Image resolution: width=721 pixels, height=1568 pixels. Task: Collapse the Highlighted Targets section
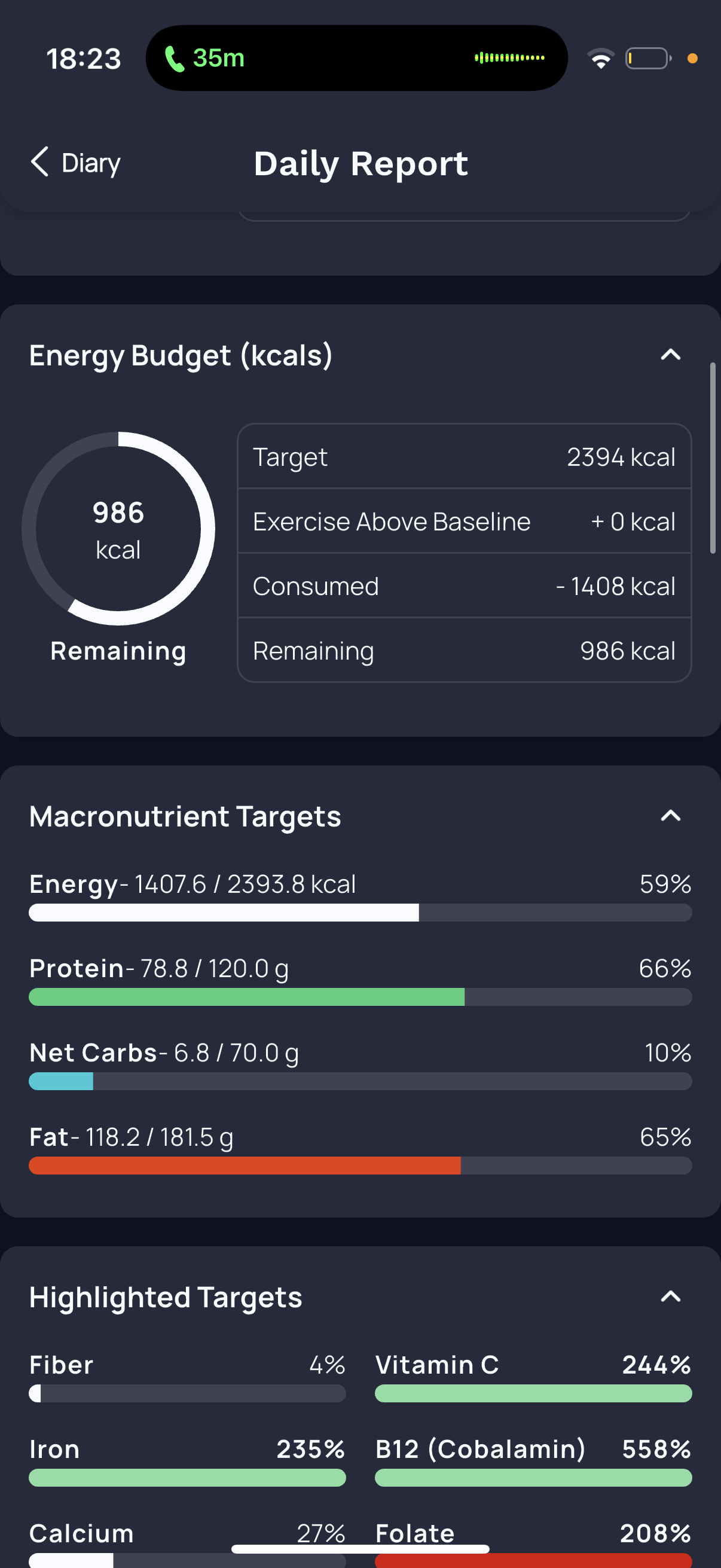point(671,1296)
